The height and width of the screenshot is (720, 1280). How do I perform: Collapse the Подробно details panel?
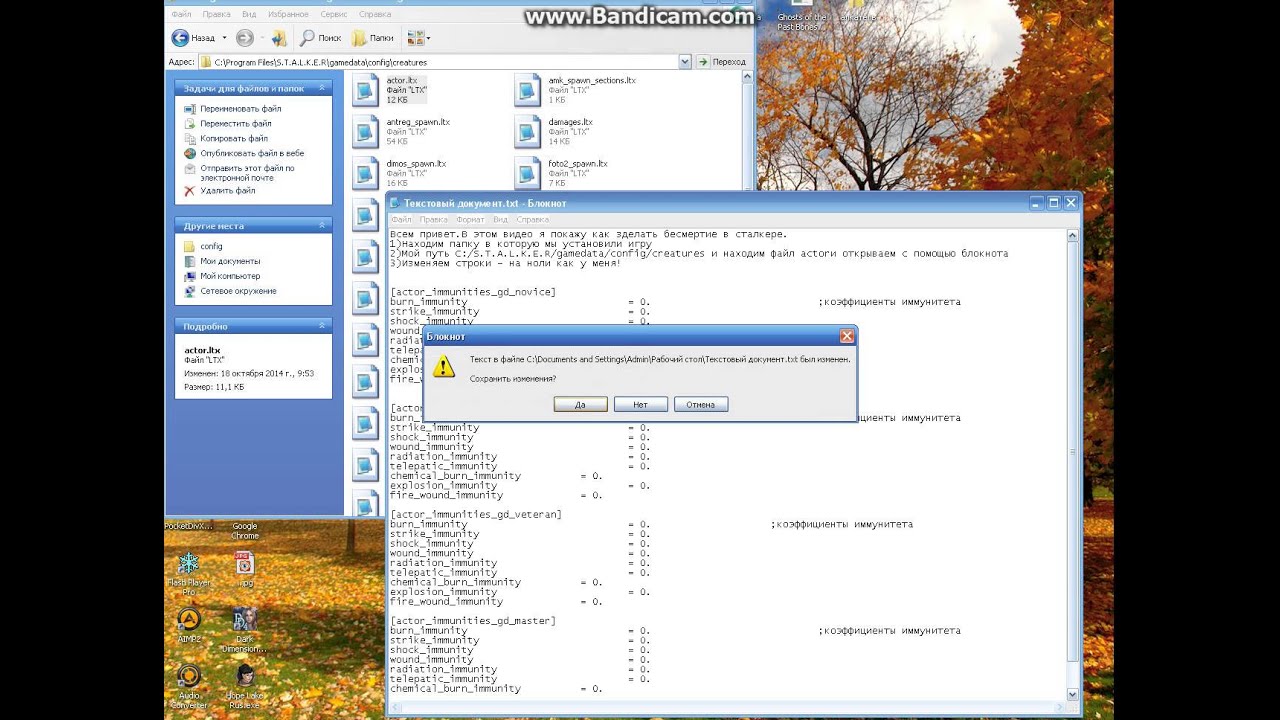[322, 326]
